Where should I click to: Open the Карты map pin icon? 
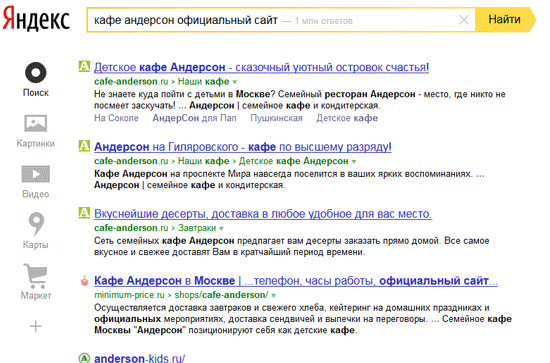click(36, 224)
